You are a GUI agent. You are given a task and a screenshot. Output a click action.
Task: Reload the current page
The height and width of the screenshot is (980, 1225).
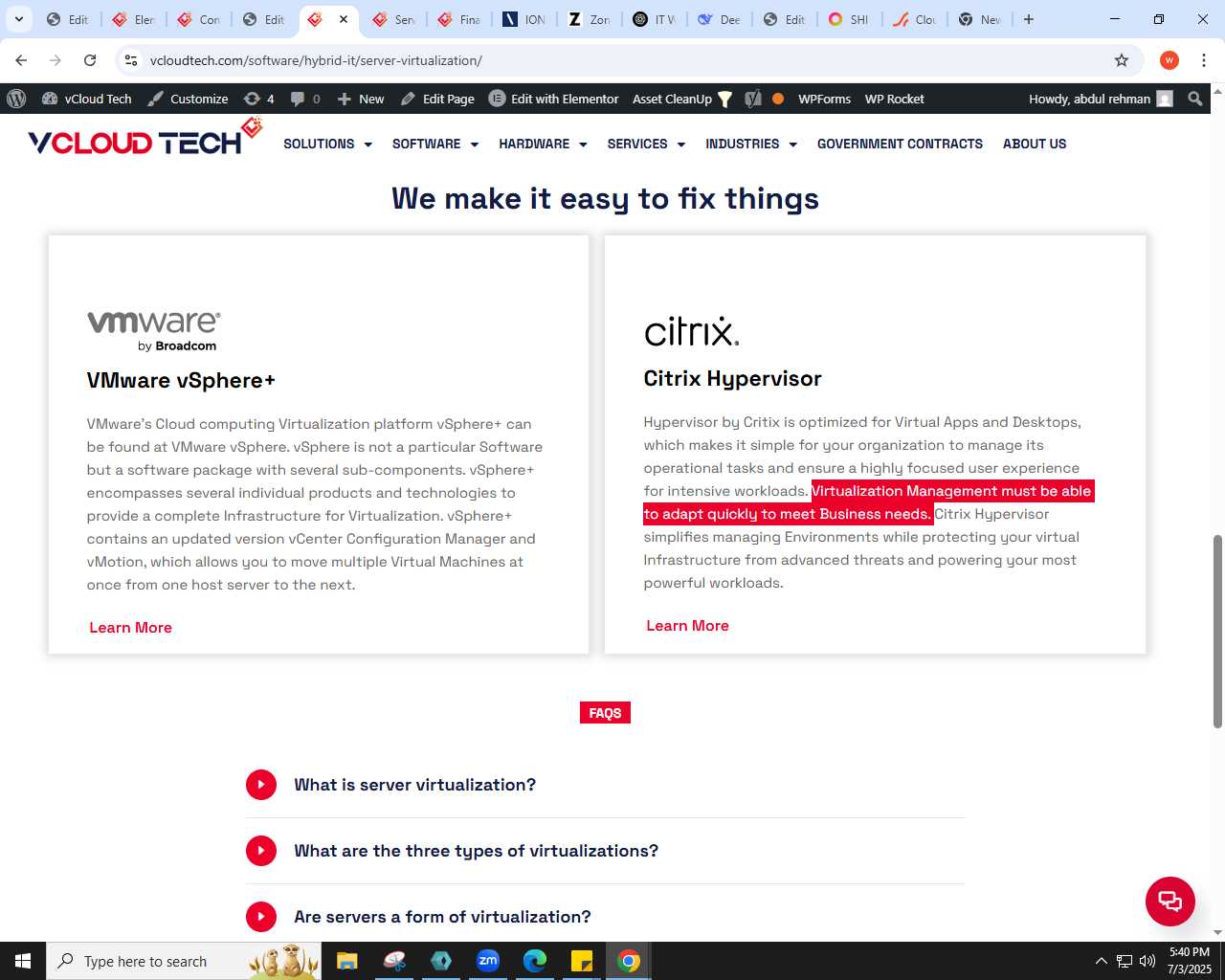tap(90, 60)
